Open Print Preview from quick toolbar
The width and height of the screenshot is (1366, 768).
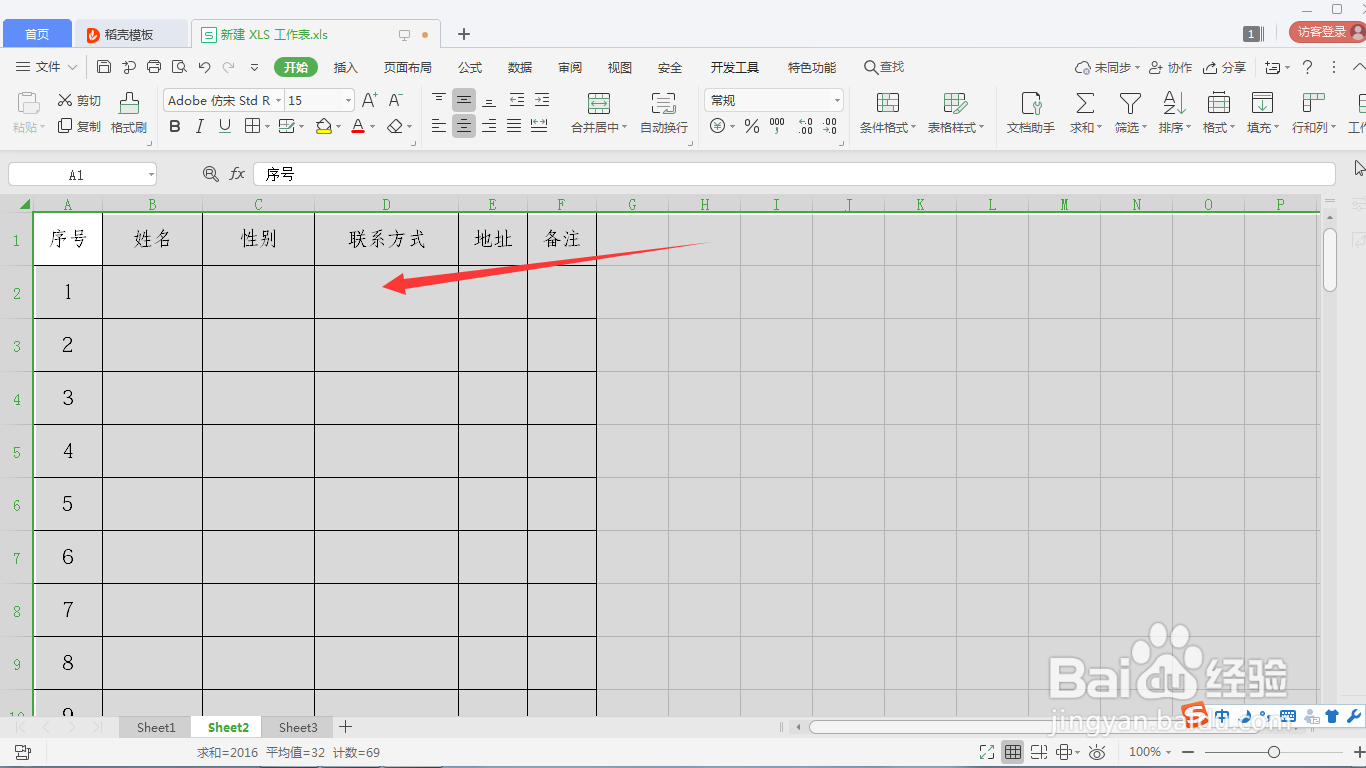(x=179, y=67)
